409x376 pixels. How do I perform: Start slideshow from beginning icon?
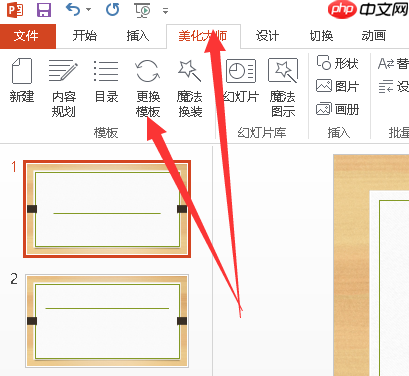coord(142,10)
